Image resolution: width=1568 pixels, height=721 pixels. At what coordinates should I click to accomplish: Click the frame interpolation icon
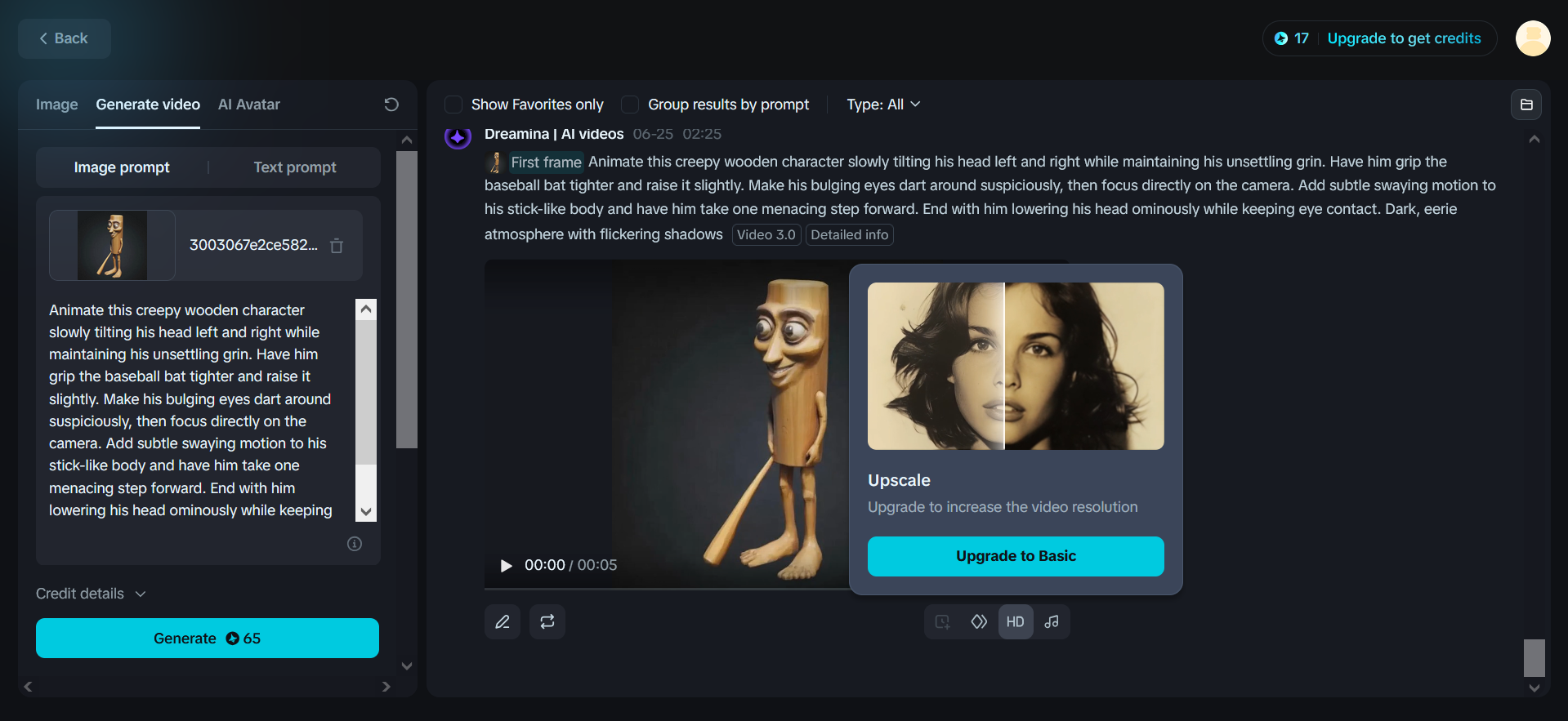(979, 622)
